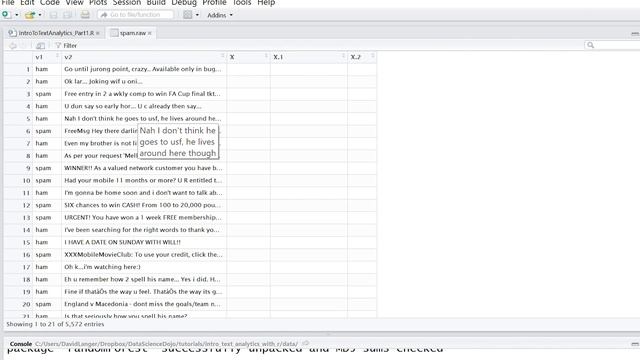This screenshot has width=640, height=360.
Task: Sort by the v1 column header
Action: [x=47, y=57]
